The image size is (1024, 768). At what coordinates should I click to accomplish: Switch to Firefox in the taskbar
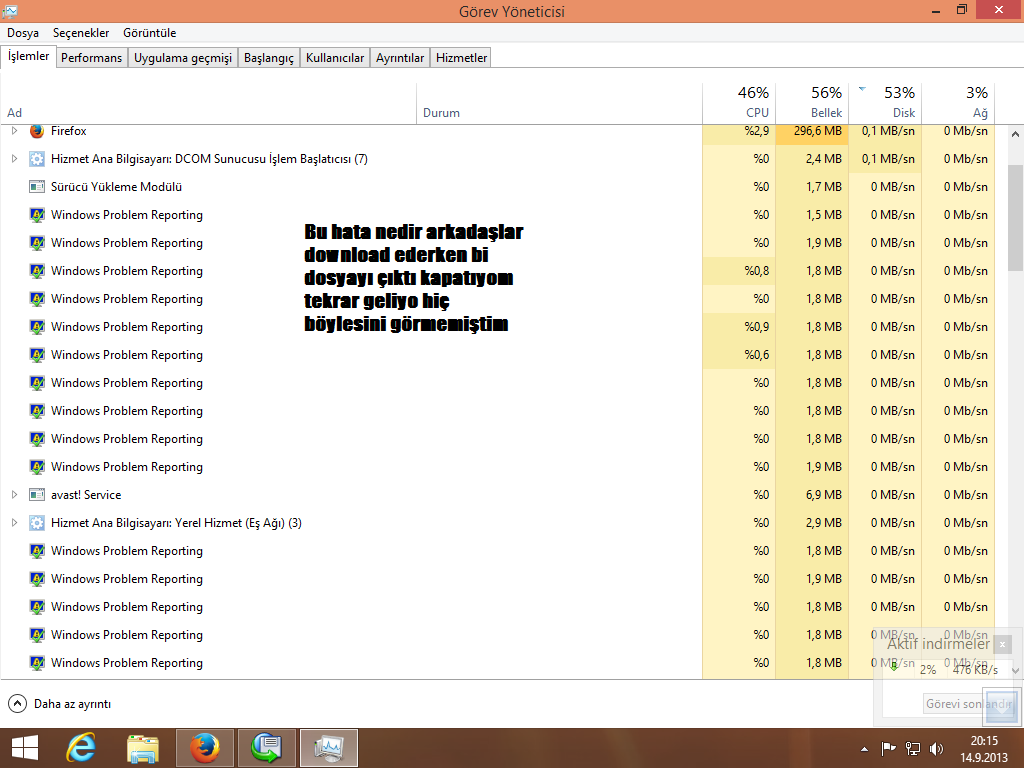click(204, 748)
